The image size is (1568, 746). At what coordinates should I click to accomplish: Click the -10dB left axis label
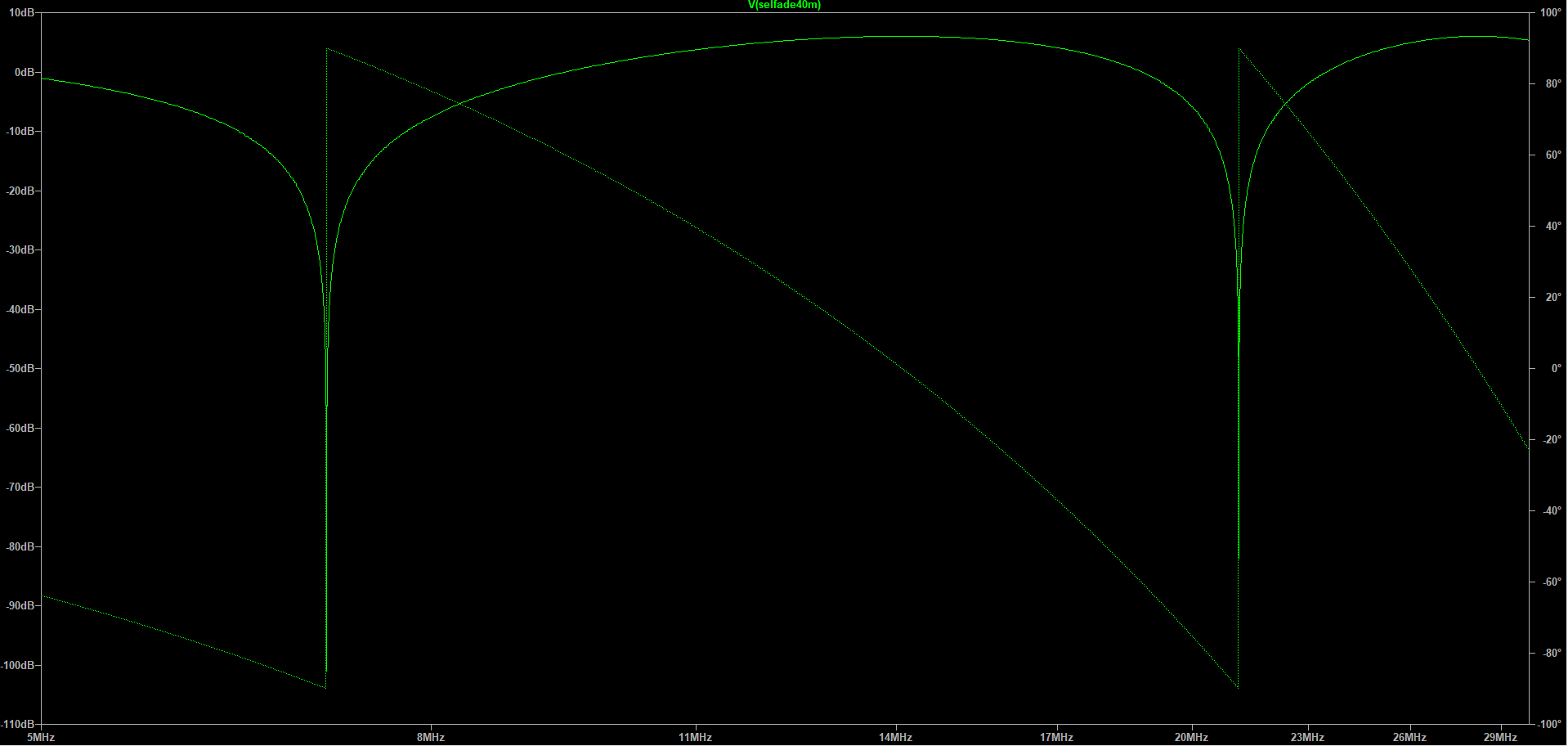(20, 132)
